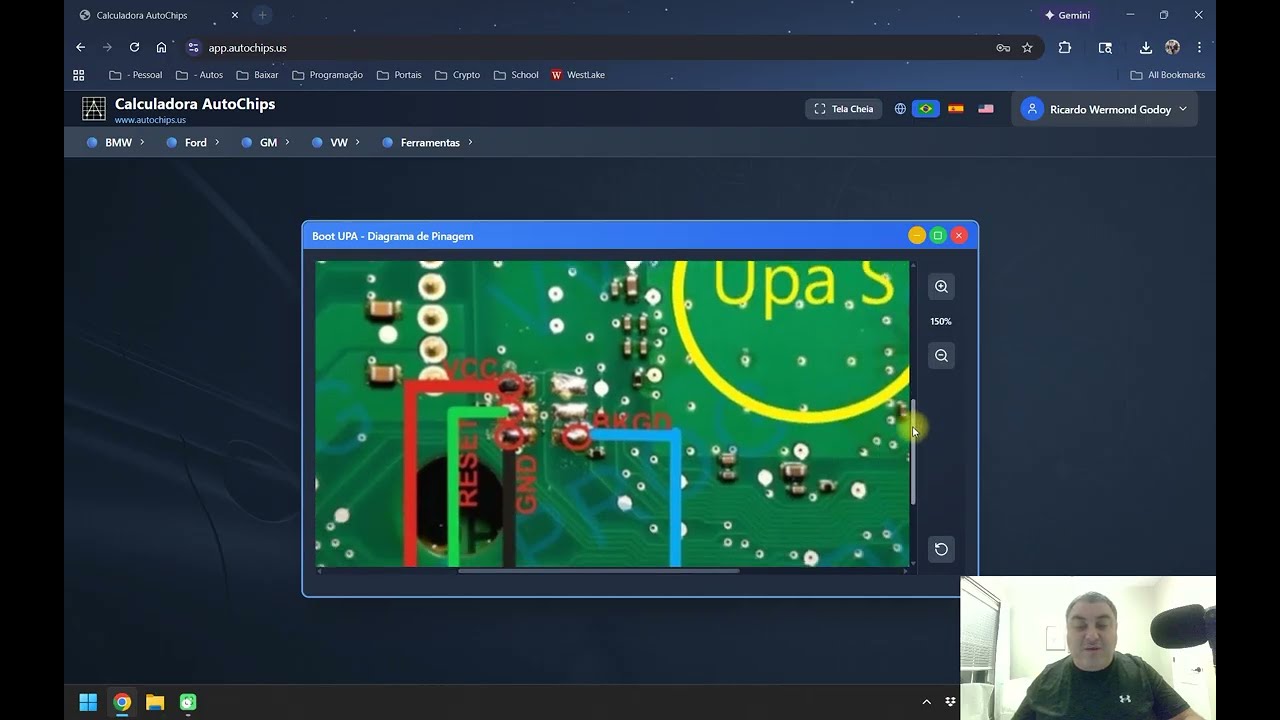1280x720 pixels.
Task: Open a new Chrome tab
Action: coord(262,15)
